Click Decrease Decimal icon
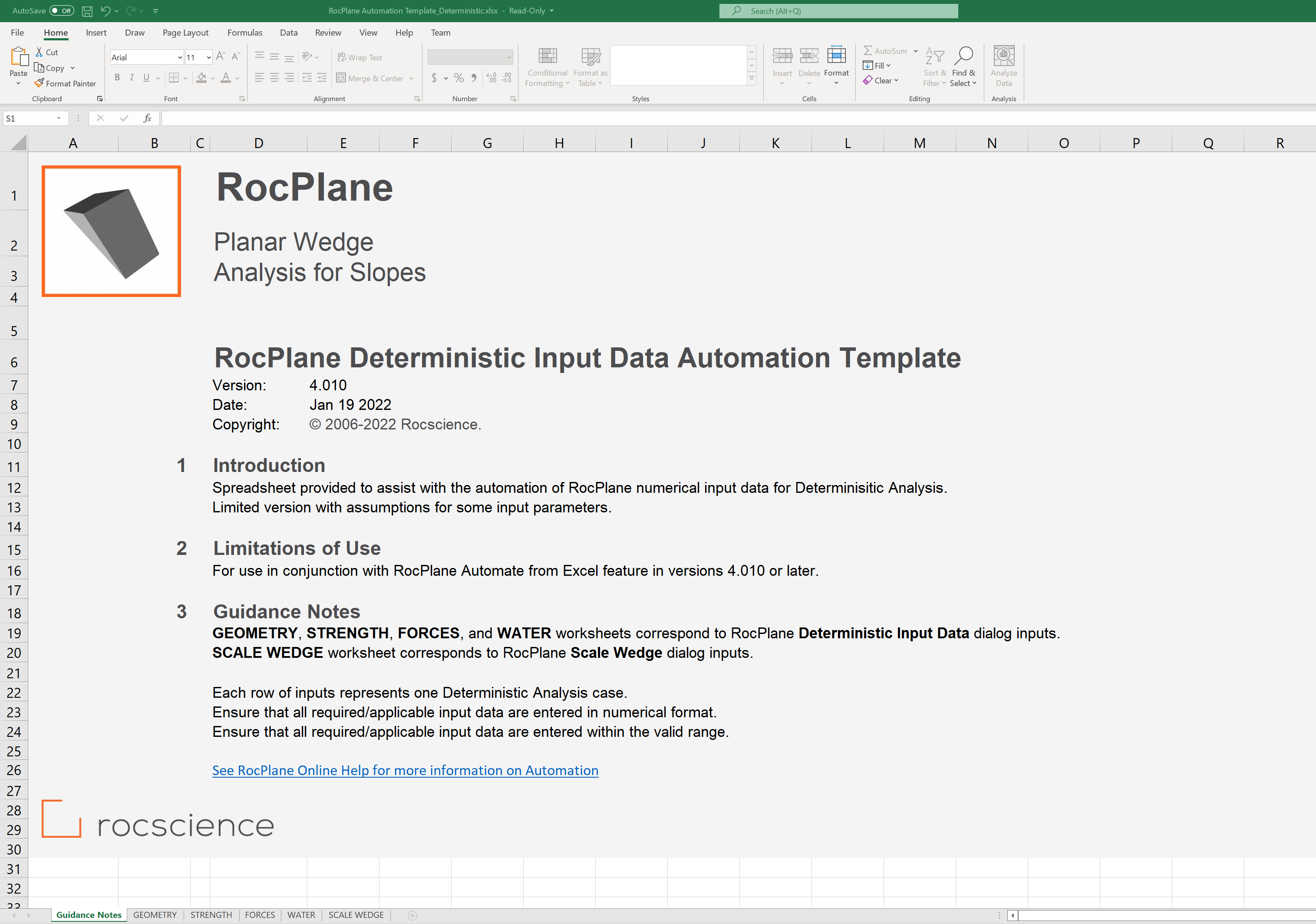Viewport: 1316px width, 924px height. point(507,77)
